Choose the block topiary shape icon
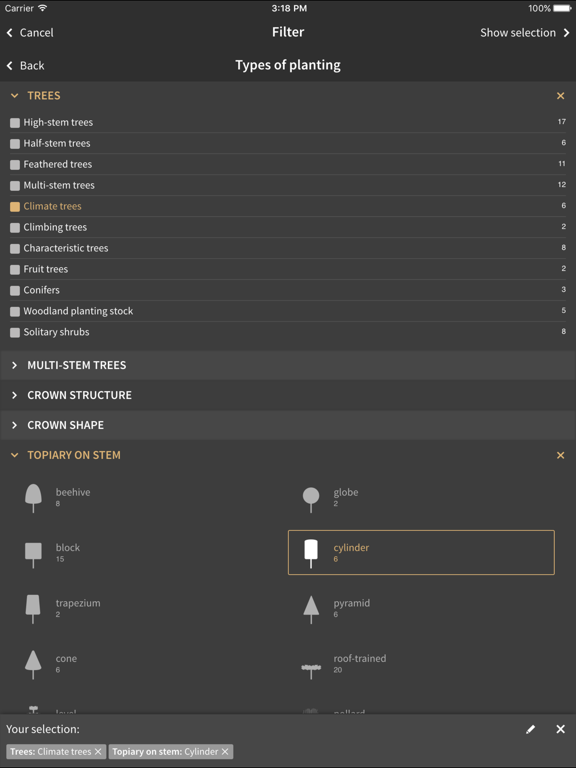 (33, 554)
